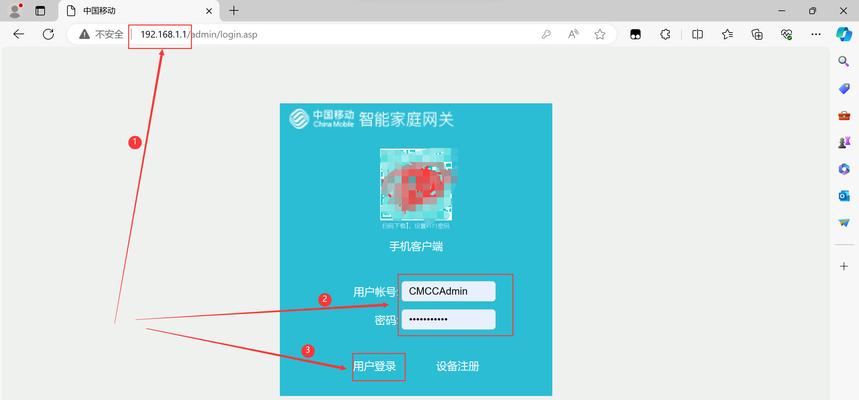
Task: Click the China Mobile logo
Action: 322,118
